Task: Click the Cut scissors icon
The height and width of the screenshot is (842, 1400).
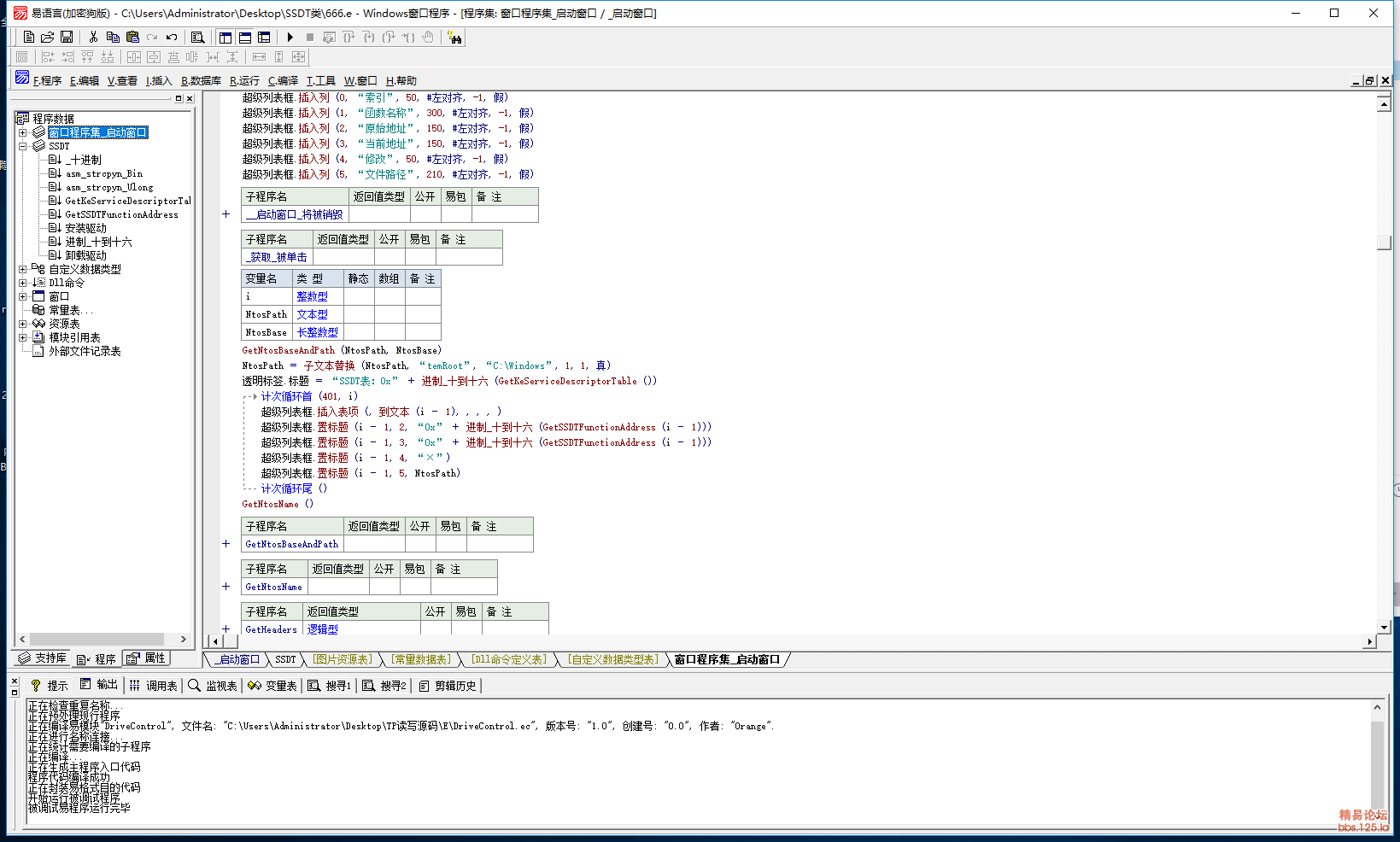Action: [93, 38]
